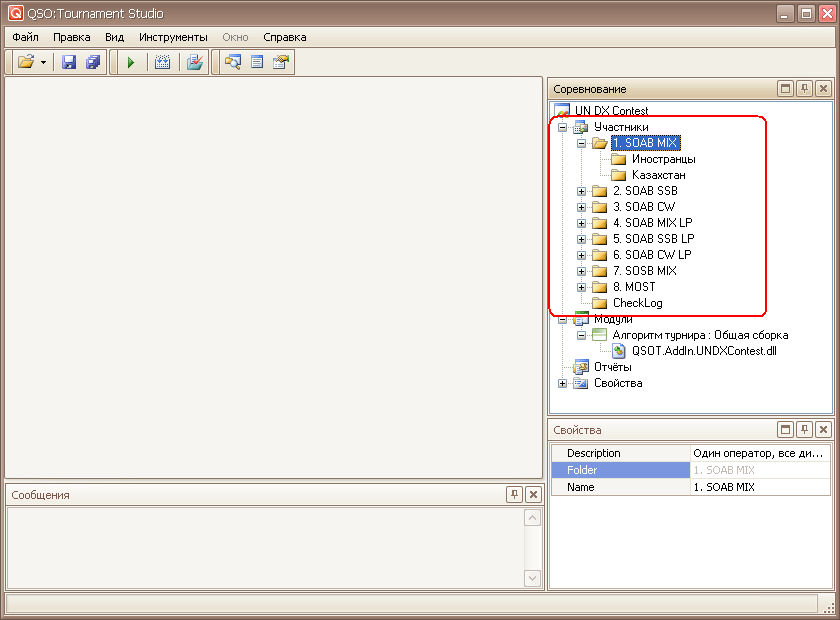Click the QSOT.AddIn.UNDXContest.dll module icon
Image resolution: width=840 pixels, height=620 pixels.
(x=619, y=351)
